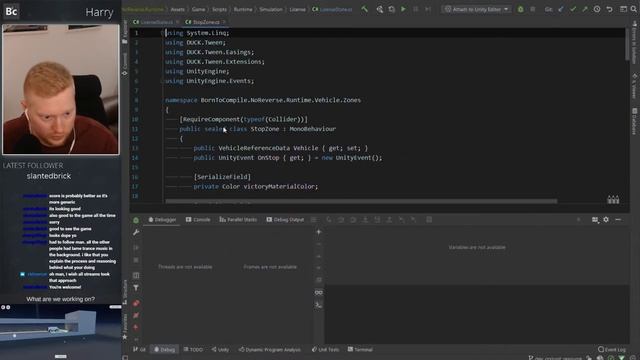The width and height of the screenshot is (640, 360).
Task: Click the License breadcrumb item
Action: click(298, 9)
